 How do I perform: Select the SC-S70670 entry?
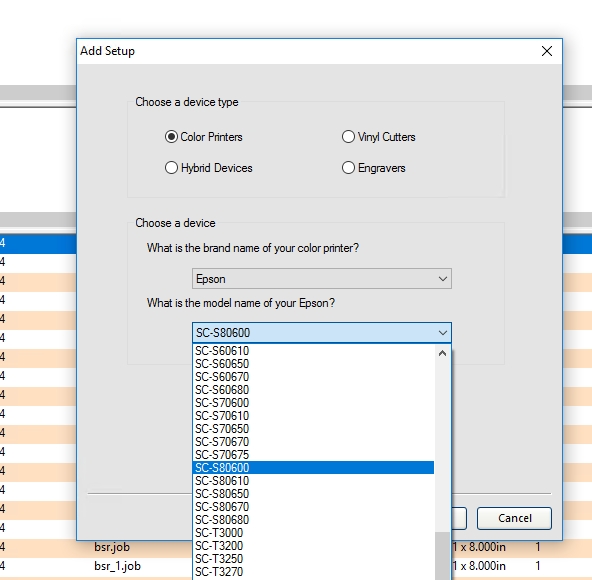[313, 442]
